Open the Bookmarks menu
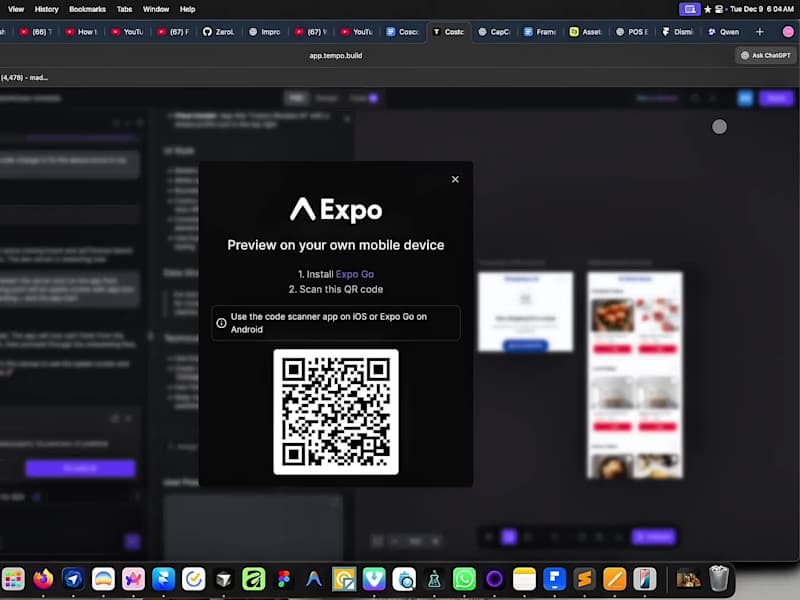This screenshot has height=600, width=800. [87, 9]
